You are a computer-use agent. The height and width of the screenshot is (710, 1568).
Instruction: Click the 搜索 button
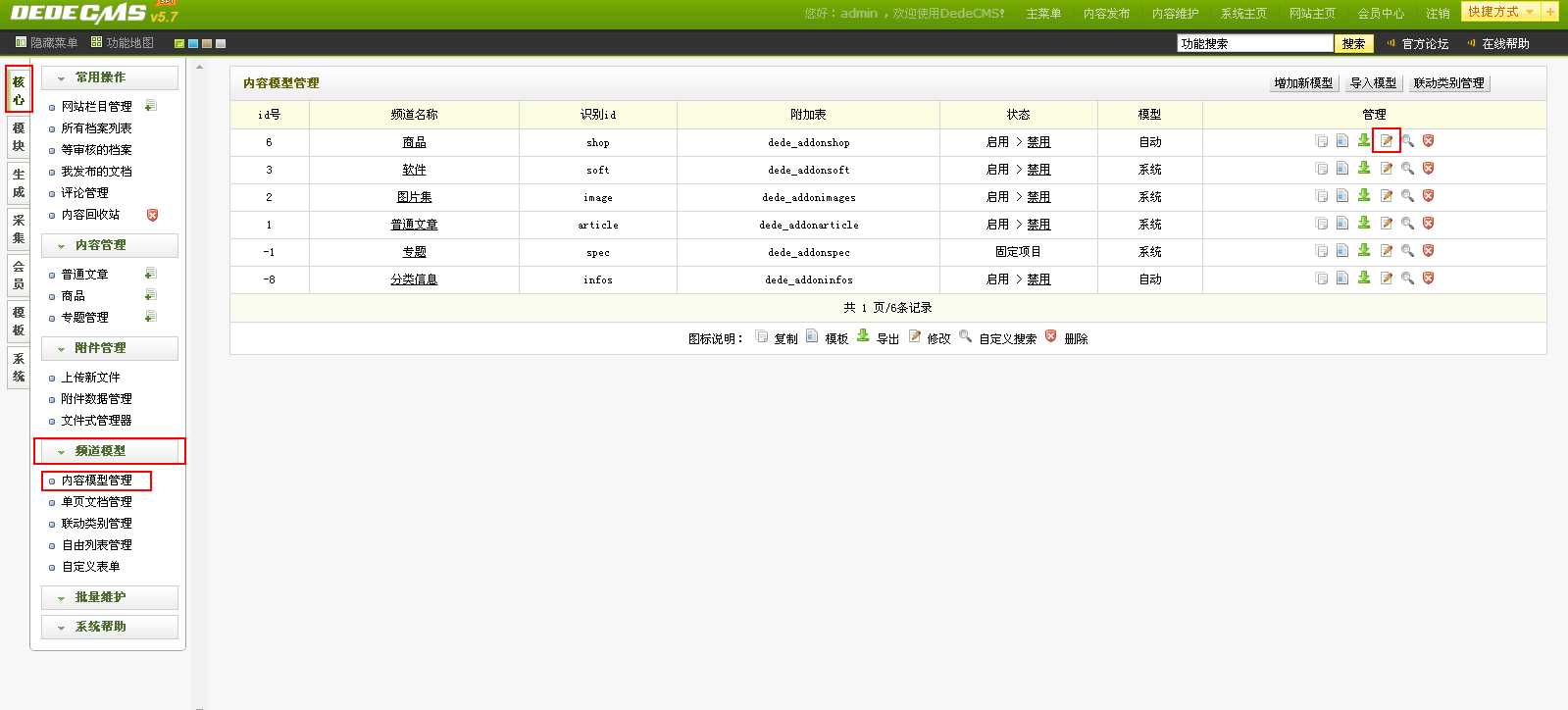coord(1353,43)
